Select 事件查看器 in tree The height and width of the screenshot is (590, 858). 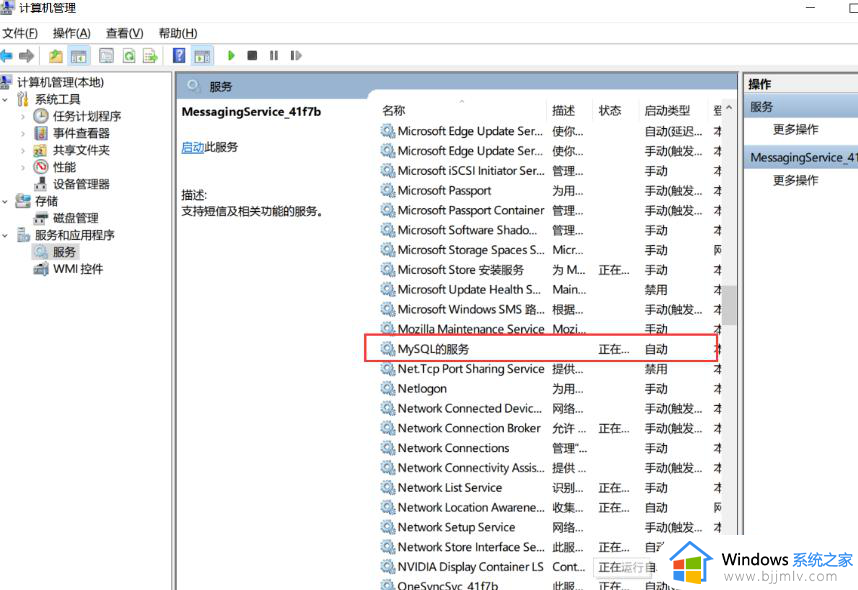pos(81,133)
